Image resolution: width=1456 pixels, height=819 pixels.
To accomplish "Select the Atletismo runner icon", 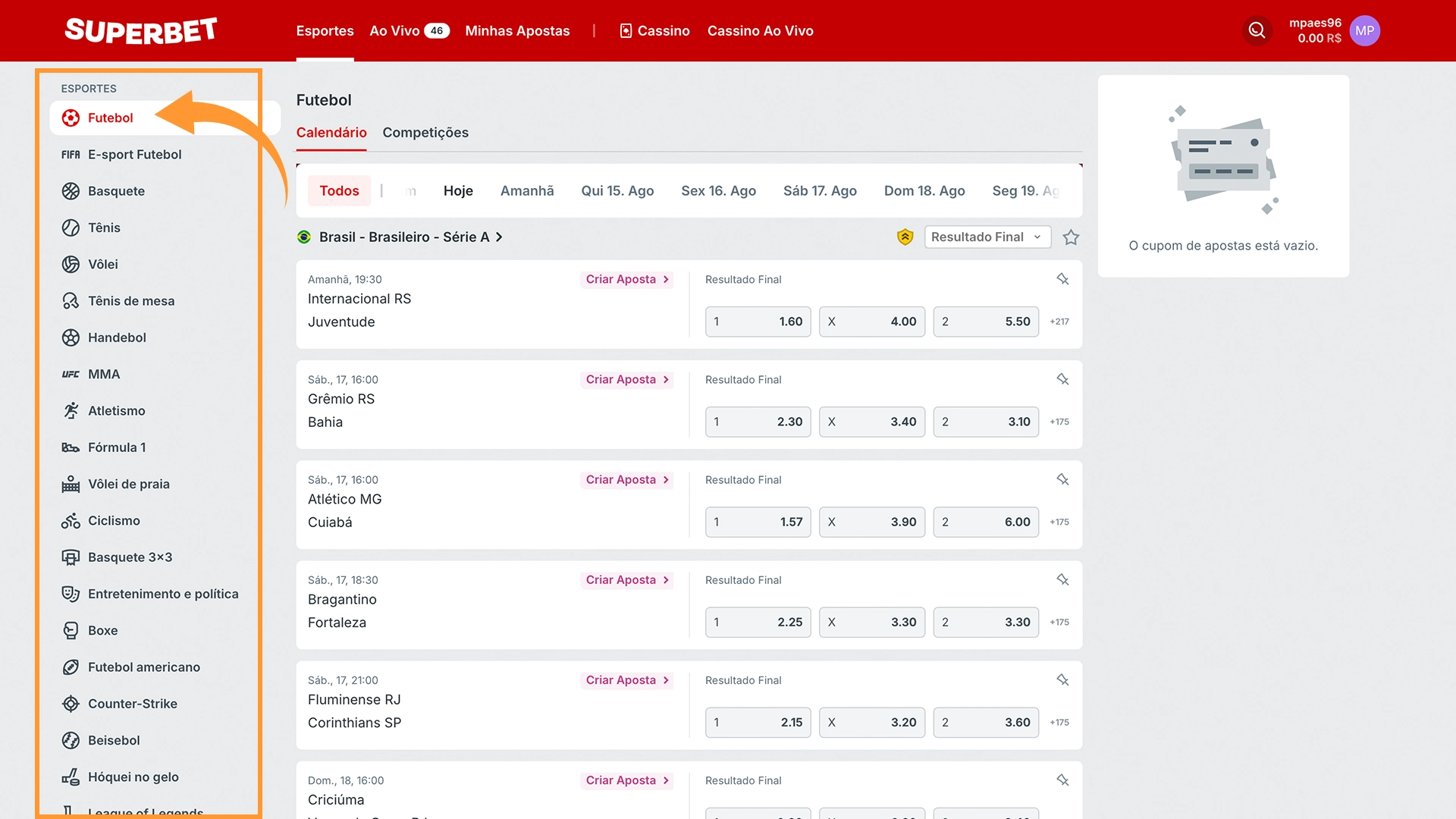I will pos(71,410).
